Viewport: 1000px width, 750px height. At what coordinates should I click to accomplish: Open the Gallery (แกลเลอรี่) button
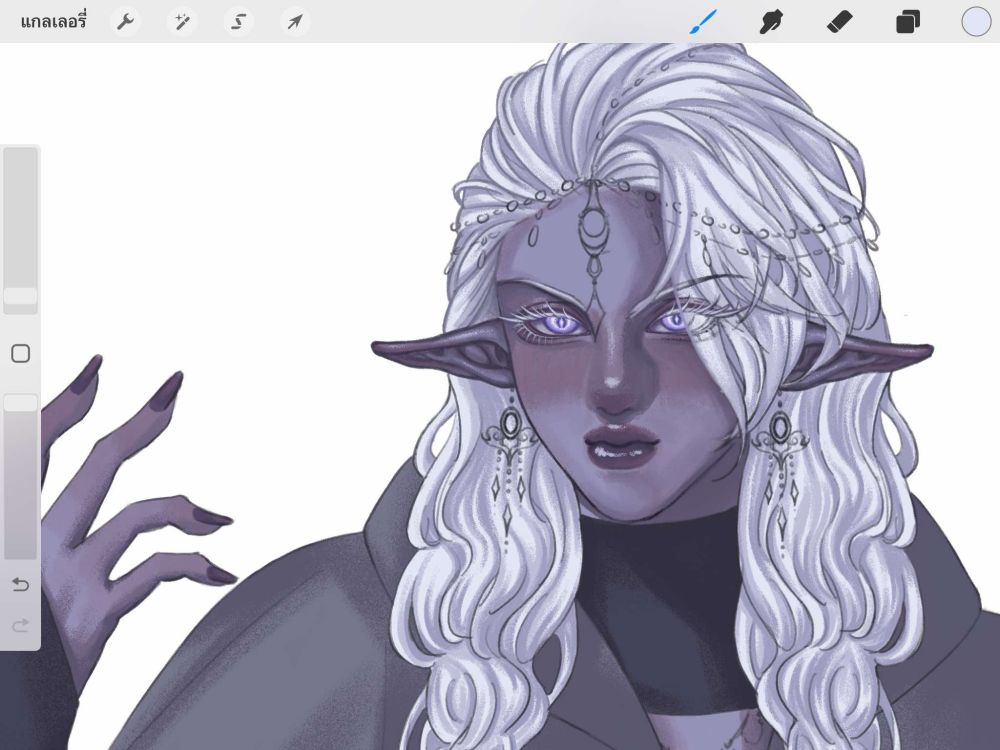coord(54,22)
